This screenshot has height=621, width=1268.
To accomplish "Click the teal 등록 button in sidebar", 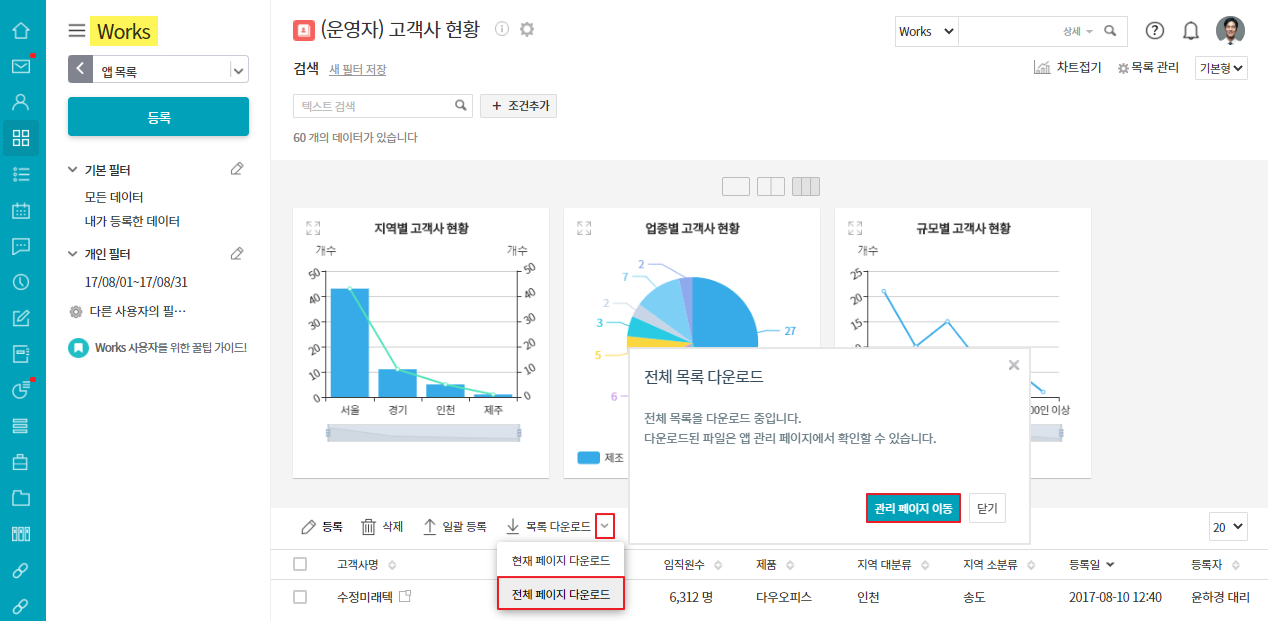I will (x=158, y=117).
